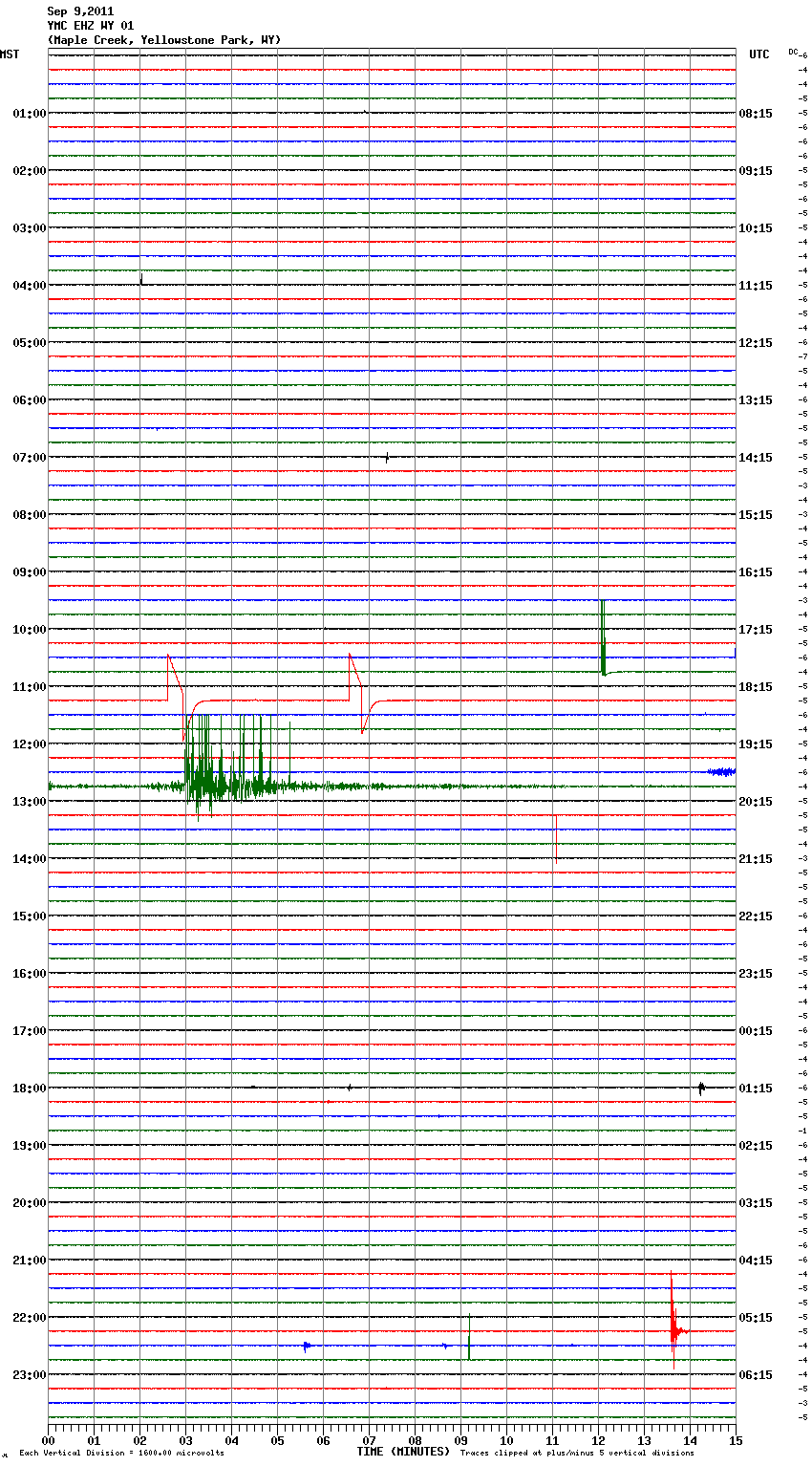Click "Each Vertical Division = 1600.00 microvolts" note
812x1466 pixels.
(121, 1453)
